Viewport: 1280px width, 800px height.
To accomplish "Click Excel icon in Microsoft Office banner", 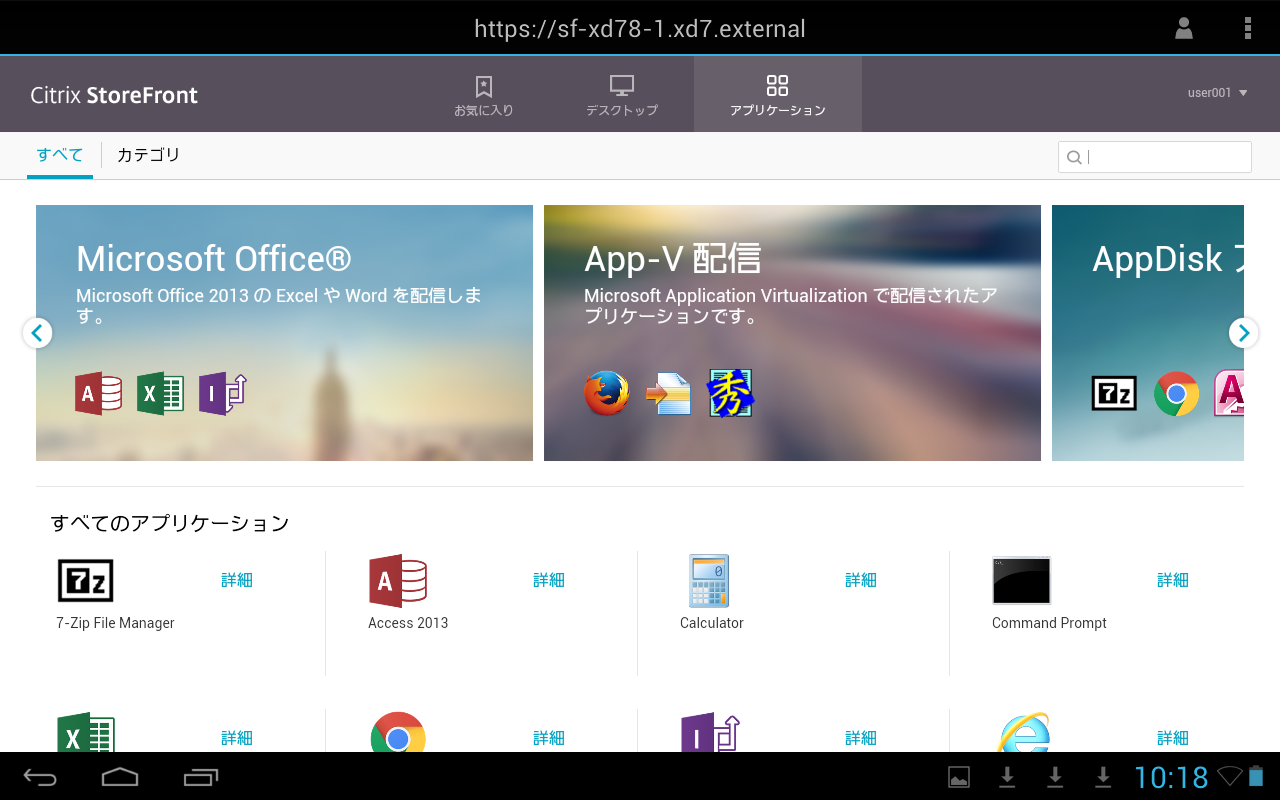I will [160, 393].
